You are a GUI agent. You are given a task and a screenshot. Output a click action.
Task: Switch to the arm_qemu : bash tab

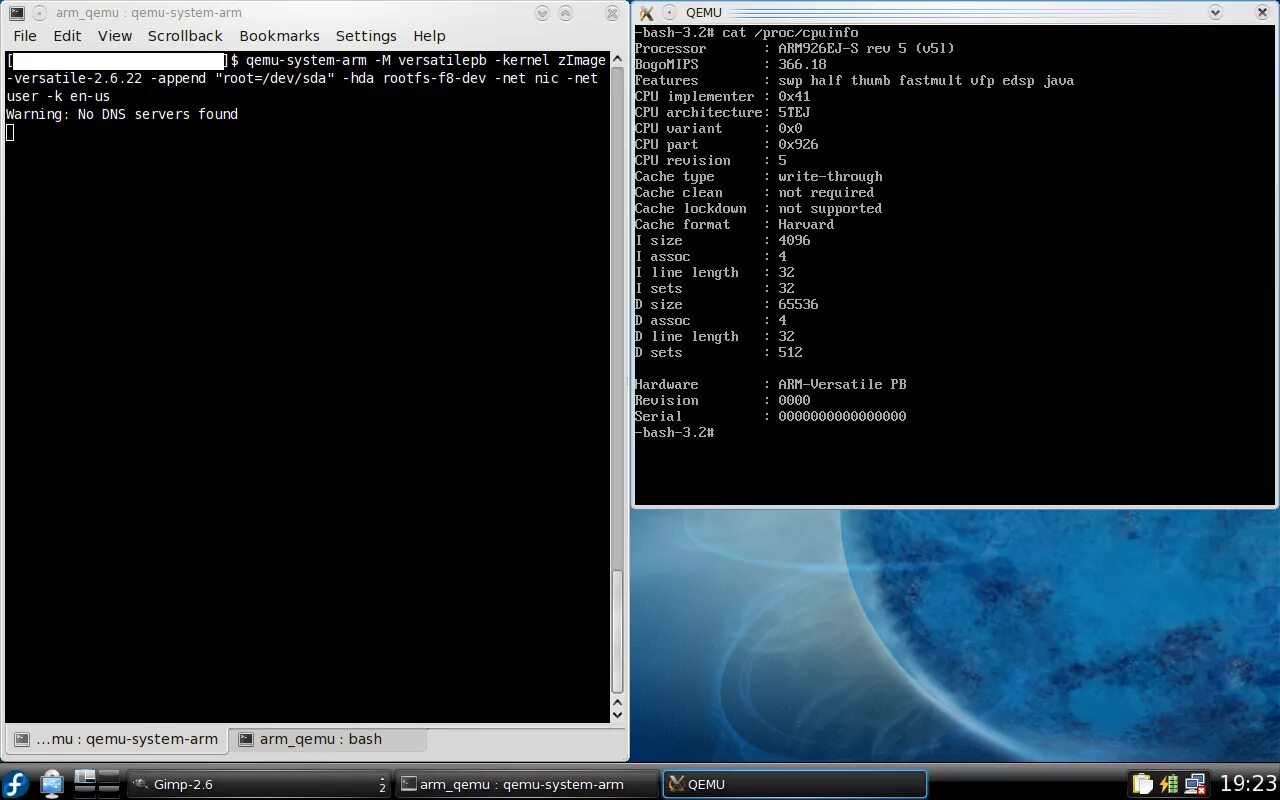coord(328,739)
